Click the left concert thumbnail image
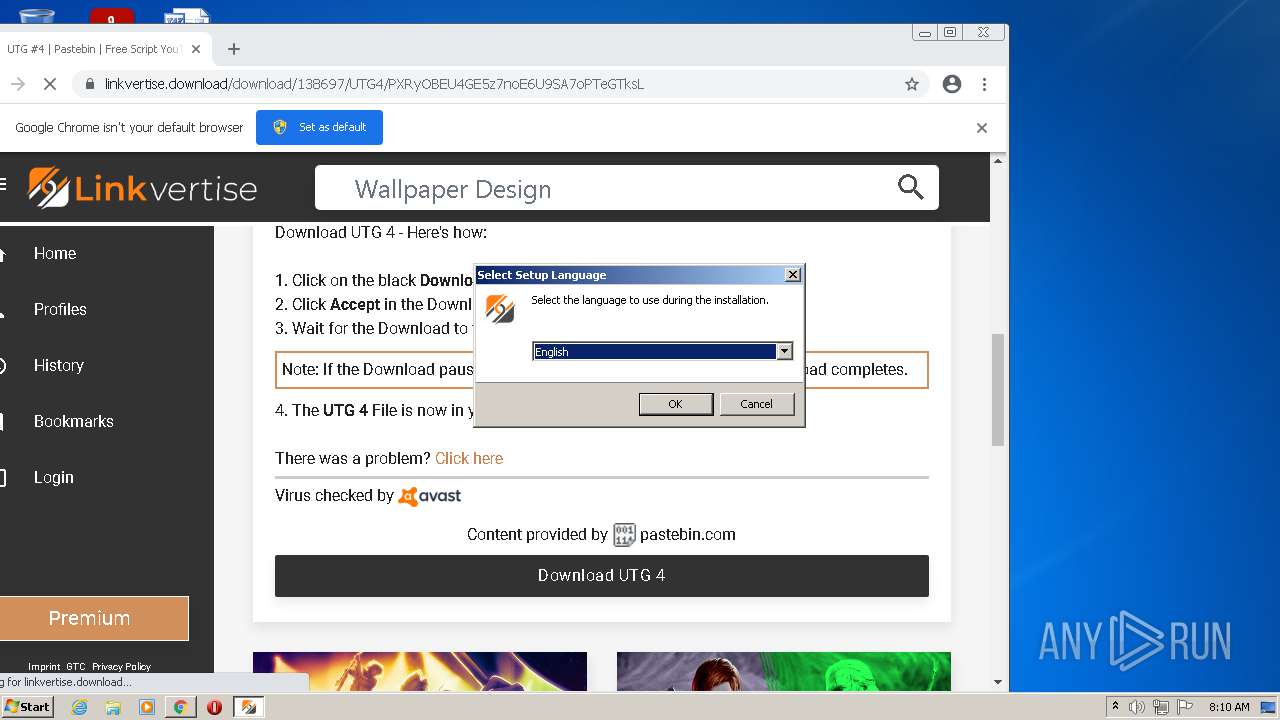The image size is (1280, 720). click(x=420, y=671)
